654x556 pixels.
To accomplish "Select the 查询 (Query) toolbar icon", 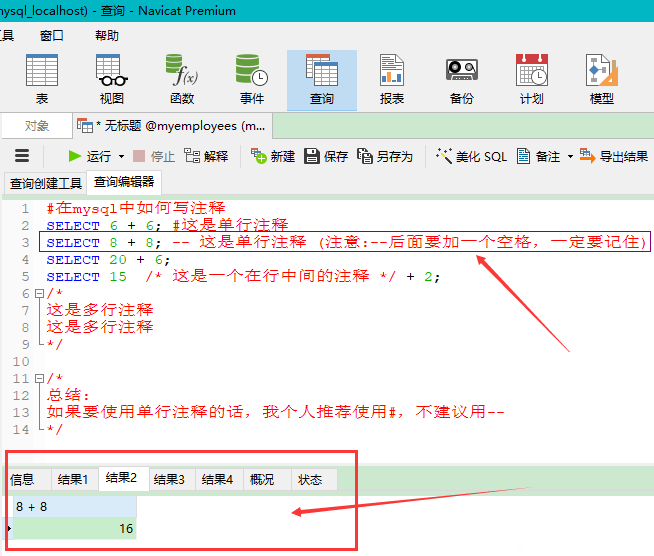I will pos(322,80).
